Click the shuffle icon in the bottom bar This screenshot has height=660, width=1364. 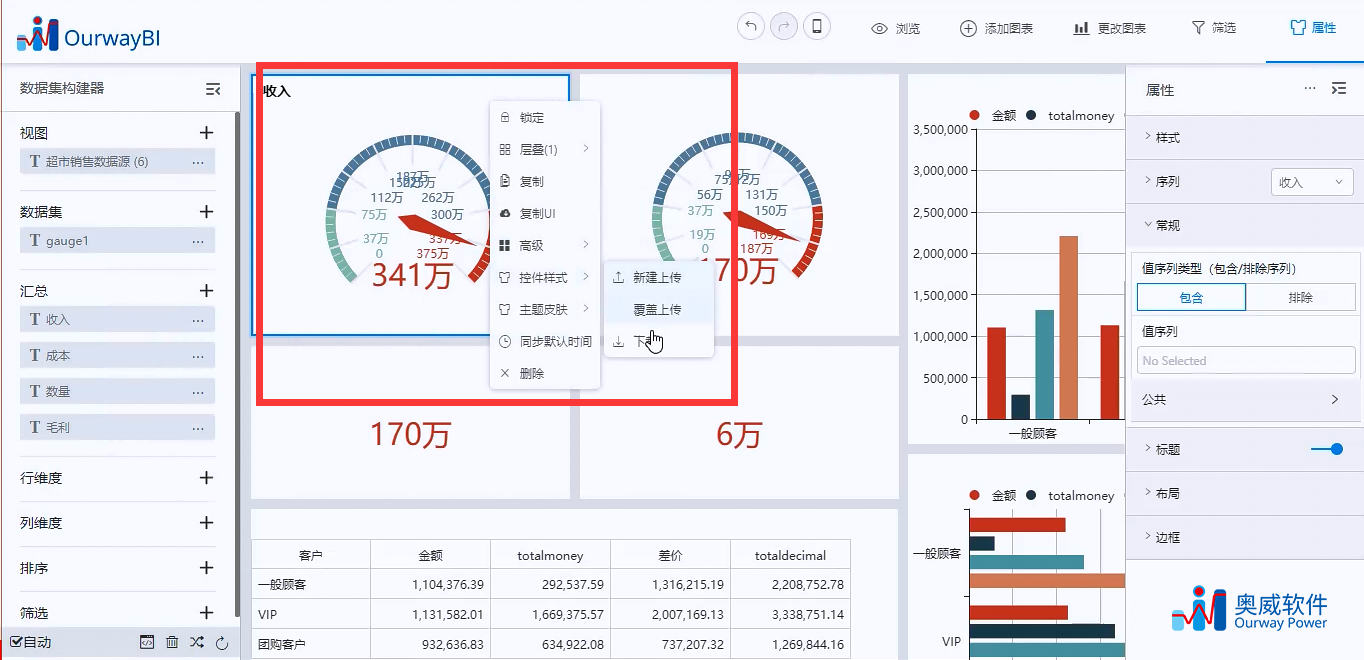click(x=197, y=642)
